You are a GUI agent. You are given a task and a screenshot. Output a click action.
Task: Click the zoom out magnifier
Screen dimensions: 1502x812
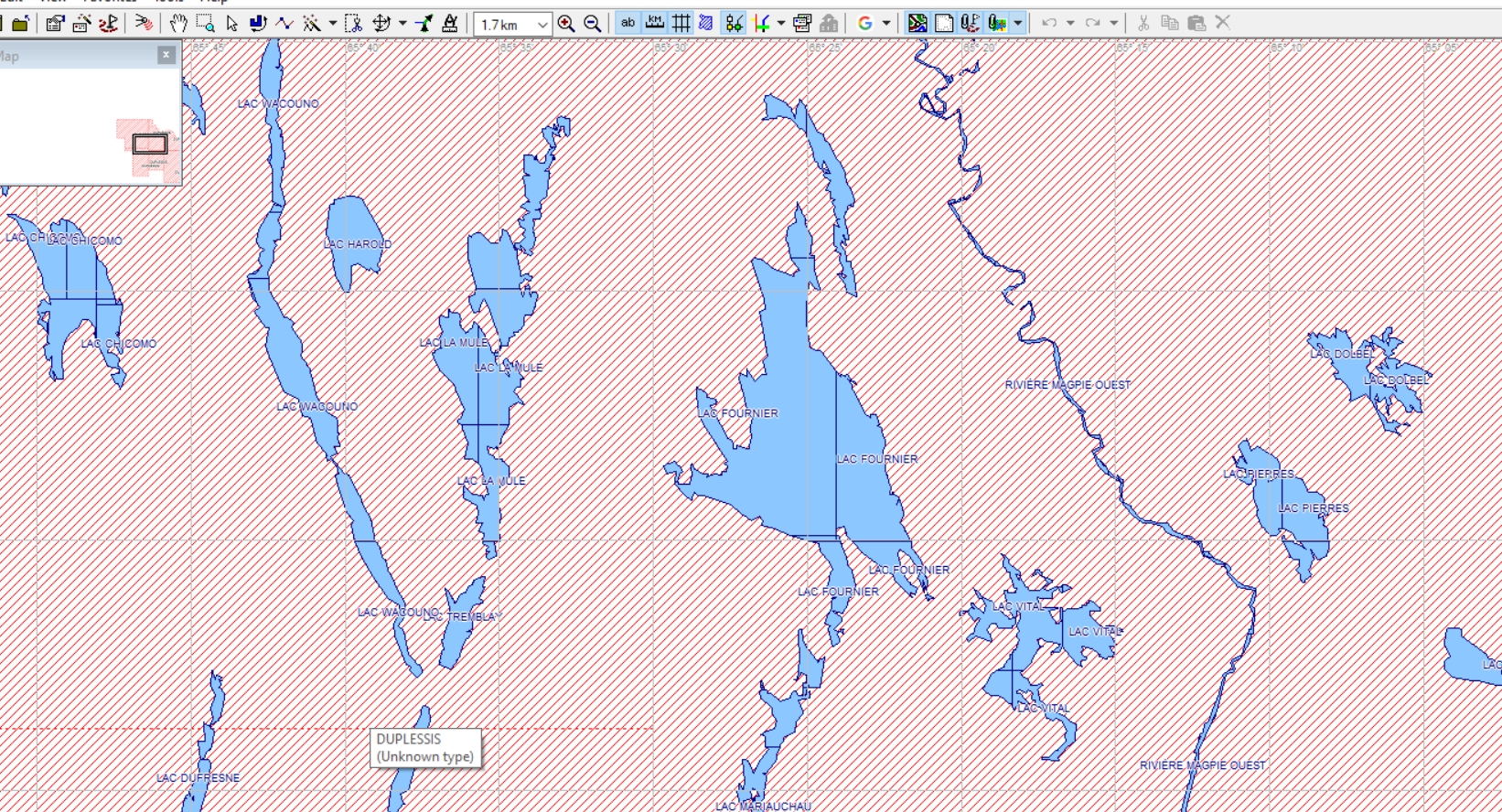(593, 24)
